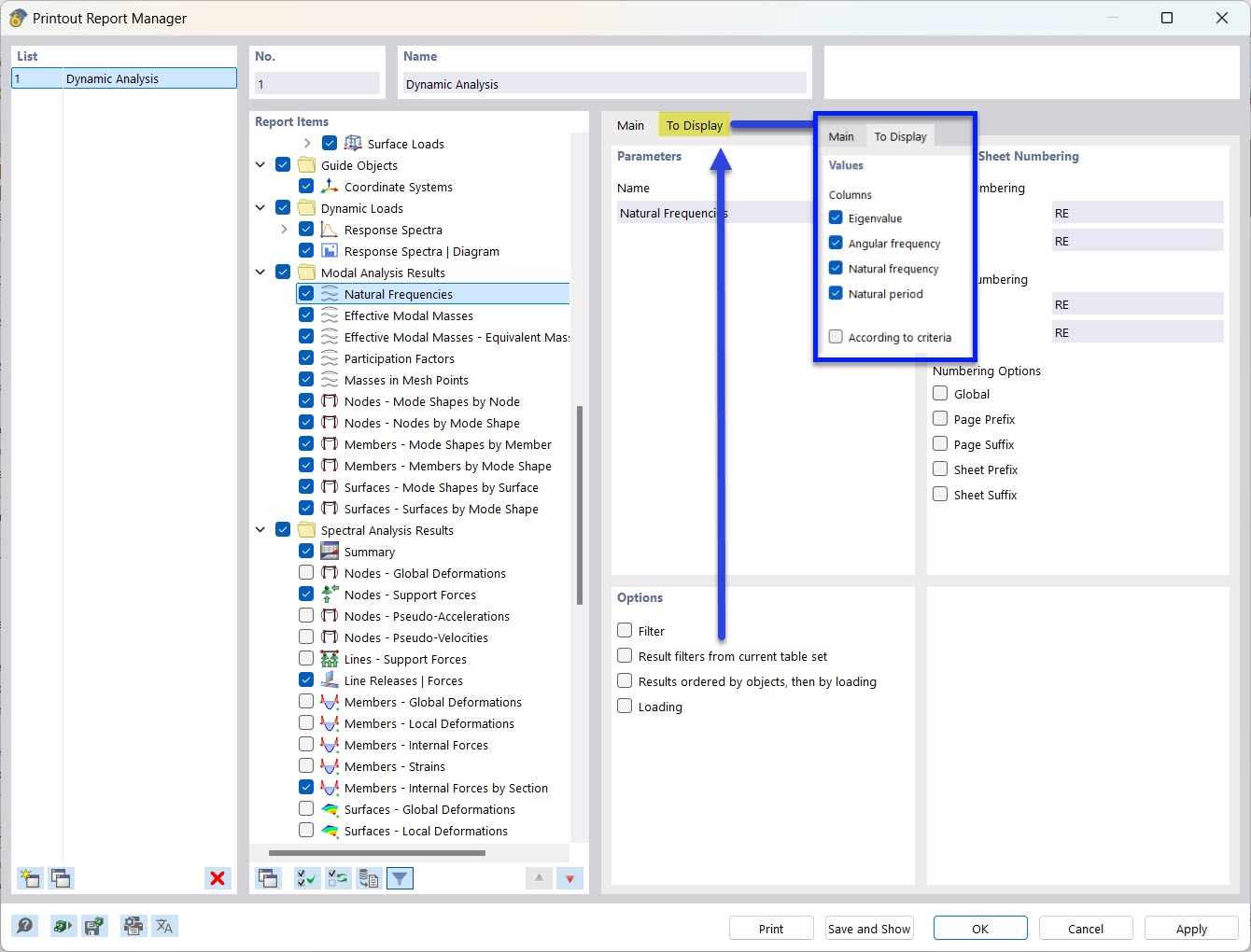This screenshot has height=952, width=1251.
Task: Uncheck Effective Modal Masses item
Action: (x=306, y=315)
